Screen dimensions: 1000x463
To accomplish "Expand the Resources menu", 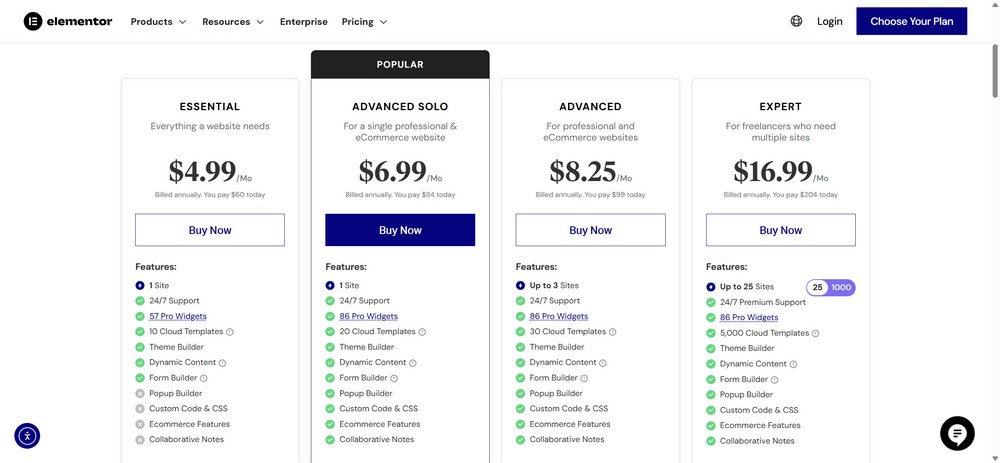I will click(x=233, y=22).
